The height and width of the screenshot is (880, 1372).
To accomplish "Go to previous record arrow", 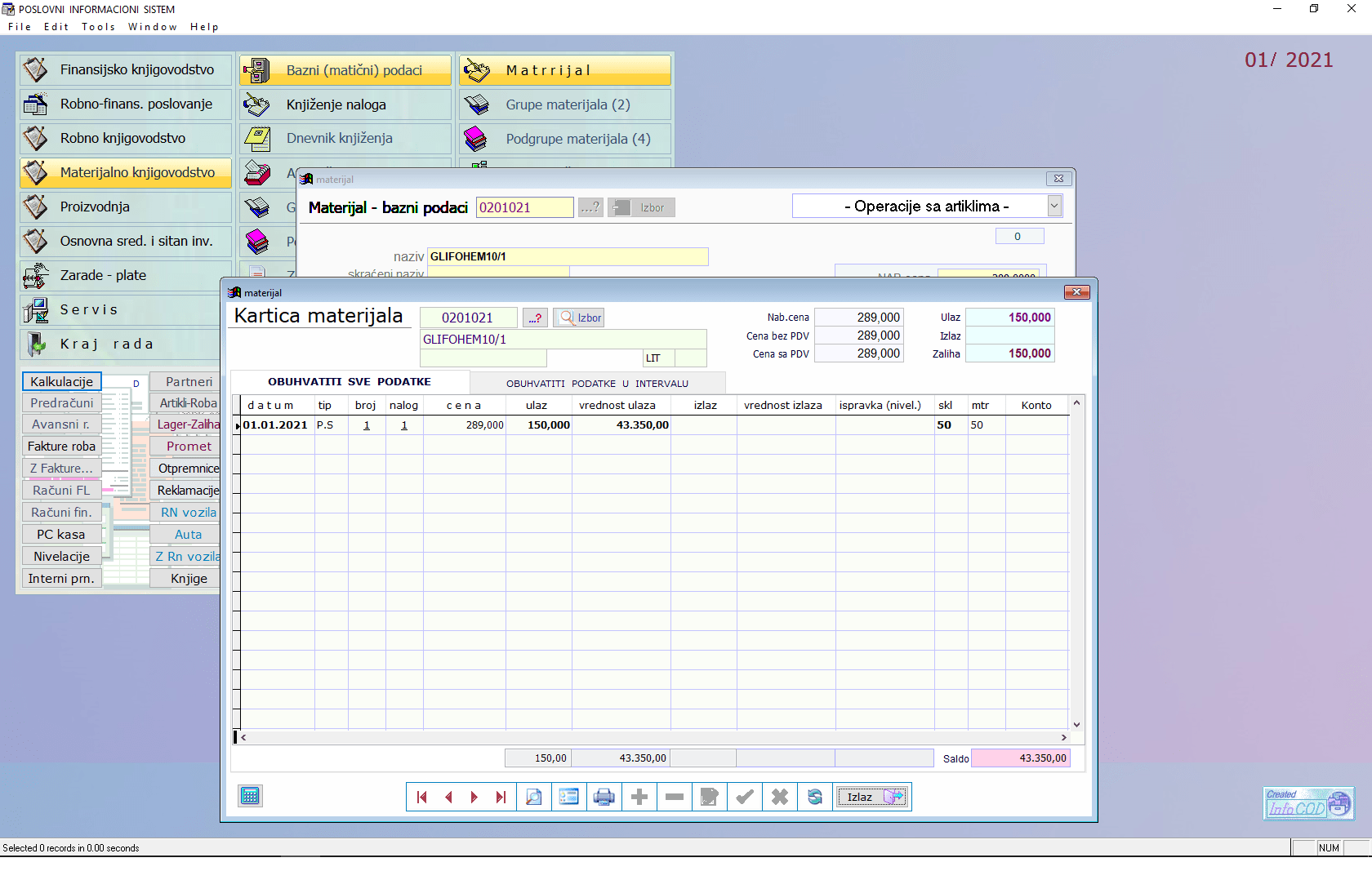I will coord(448,797).
